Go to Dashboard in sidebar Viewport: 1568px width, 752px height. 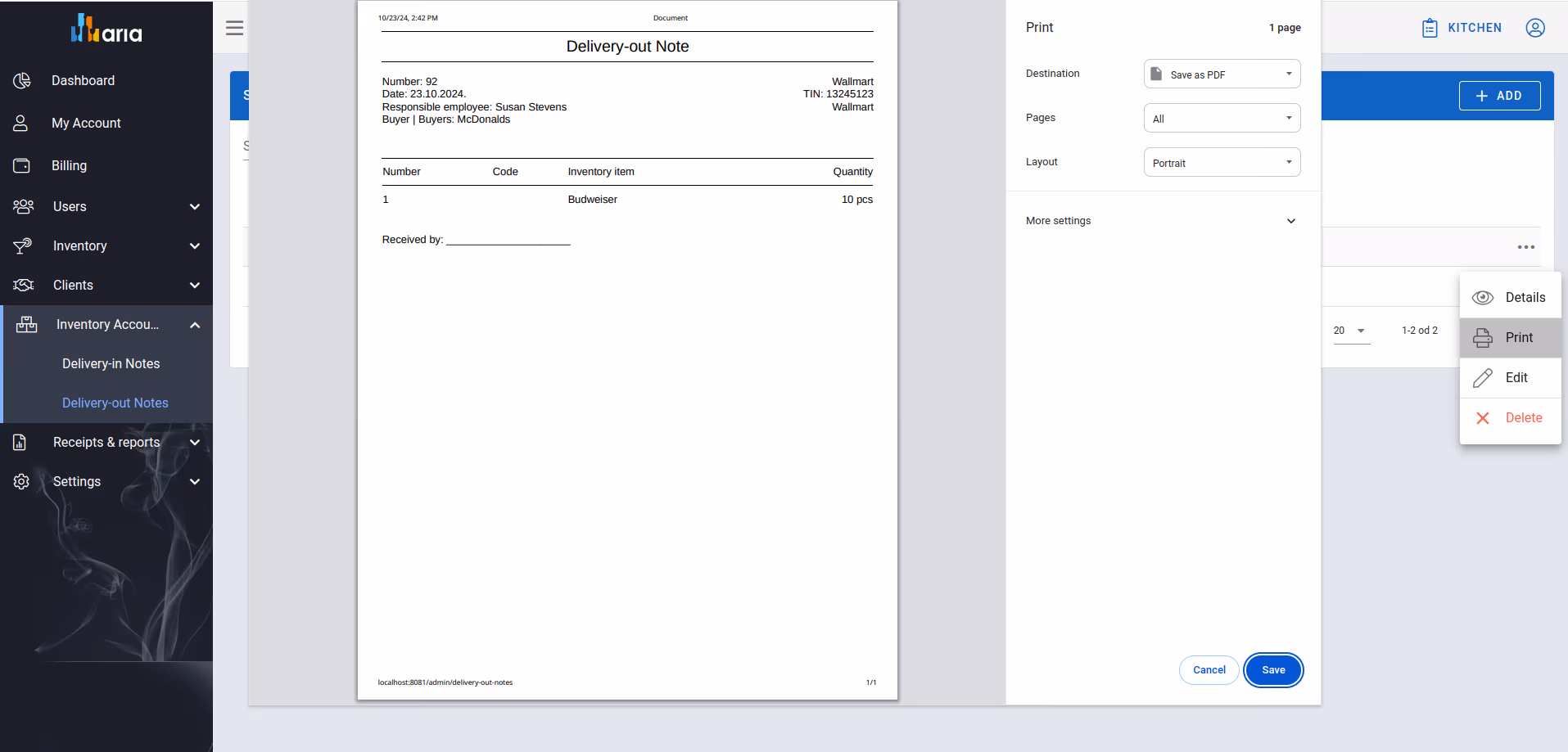[84, 80]
